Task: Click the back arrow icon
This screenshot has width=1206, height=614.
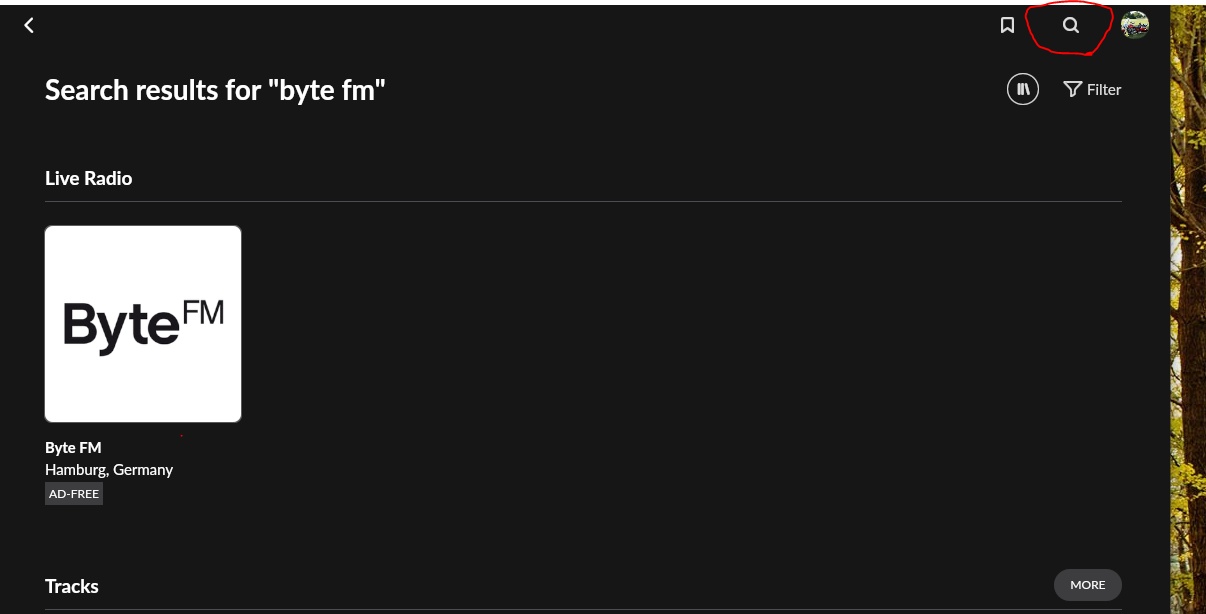Action: click(x=29, y=25)
